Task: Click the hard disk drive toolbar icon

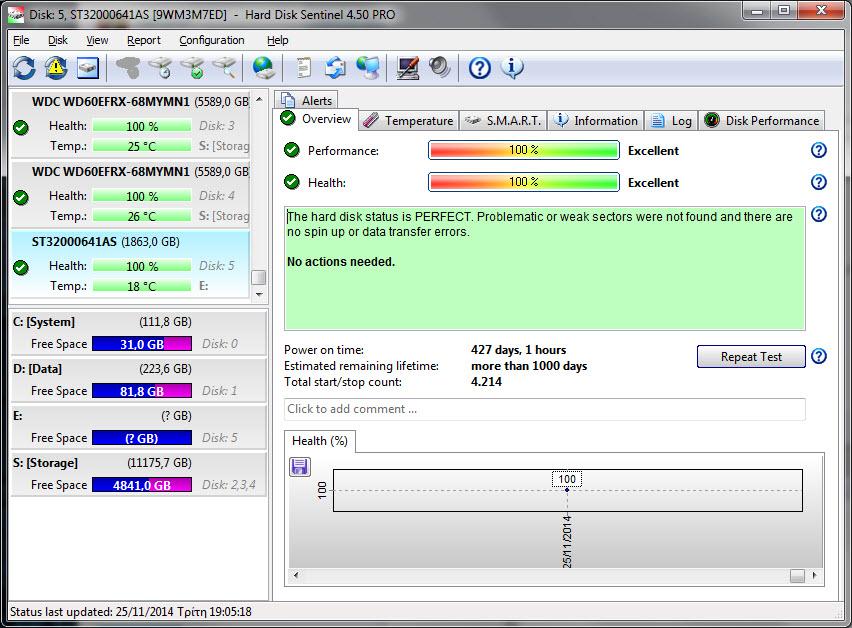Action: (x=88, y=68)
